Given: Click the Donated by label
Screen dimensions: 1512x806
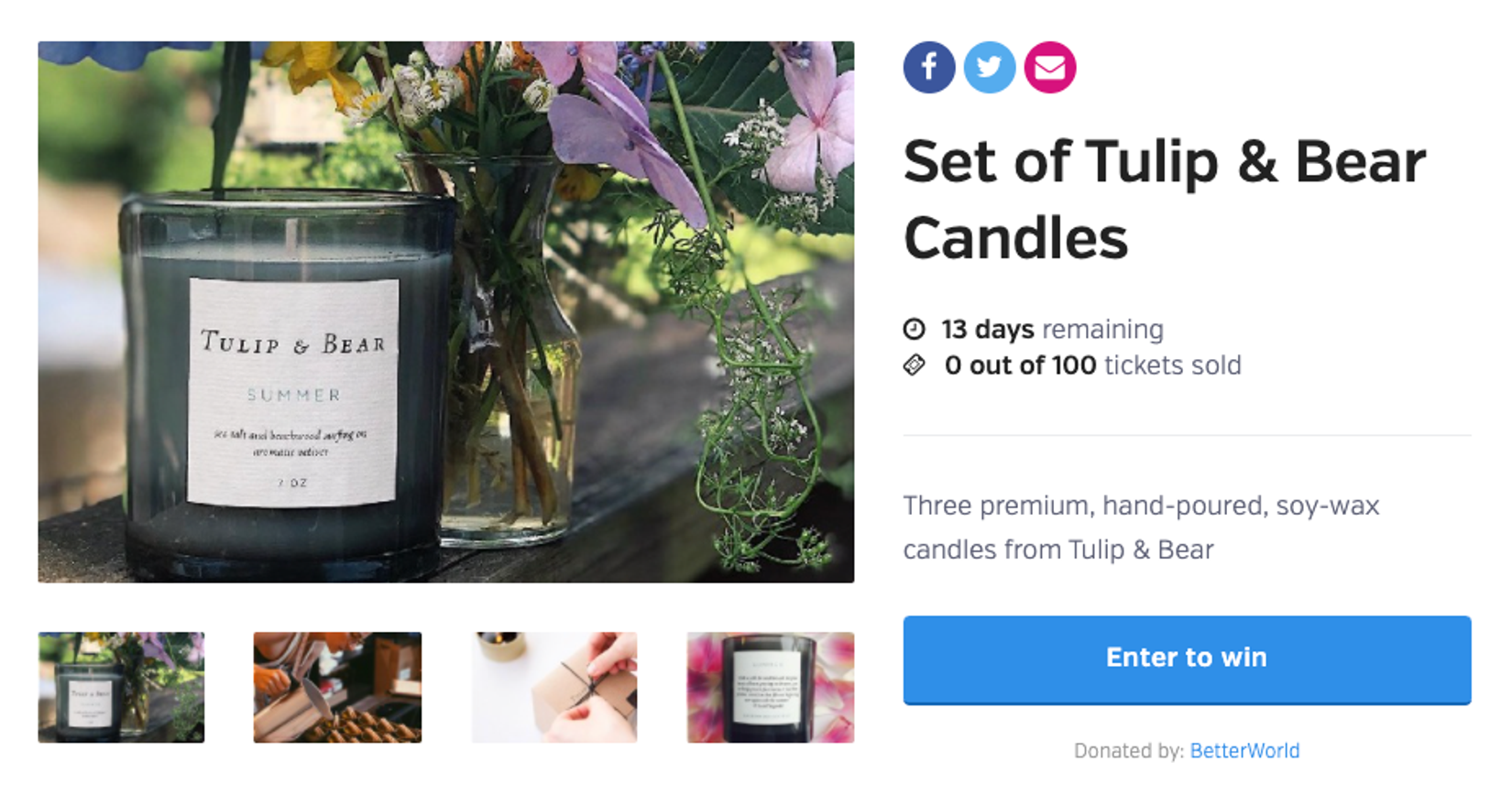Looking at the screenshot, I should [x=1129, y=751].
